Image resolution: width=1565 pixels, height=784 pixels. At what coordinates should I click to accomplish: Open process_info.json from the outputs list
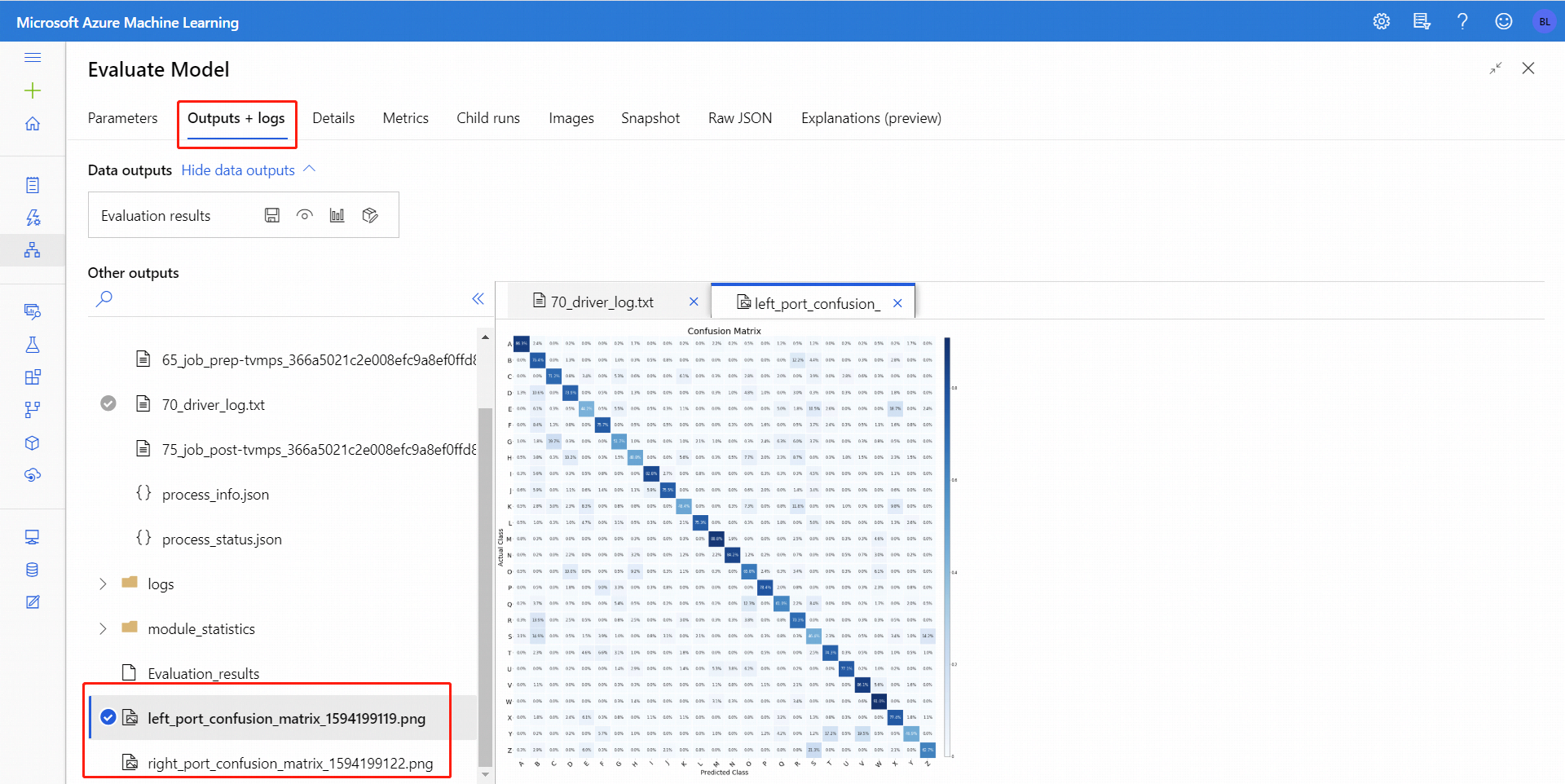214,494
